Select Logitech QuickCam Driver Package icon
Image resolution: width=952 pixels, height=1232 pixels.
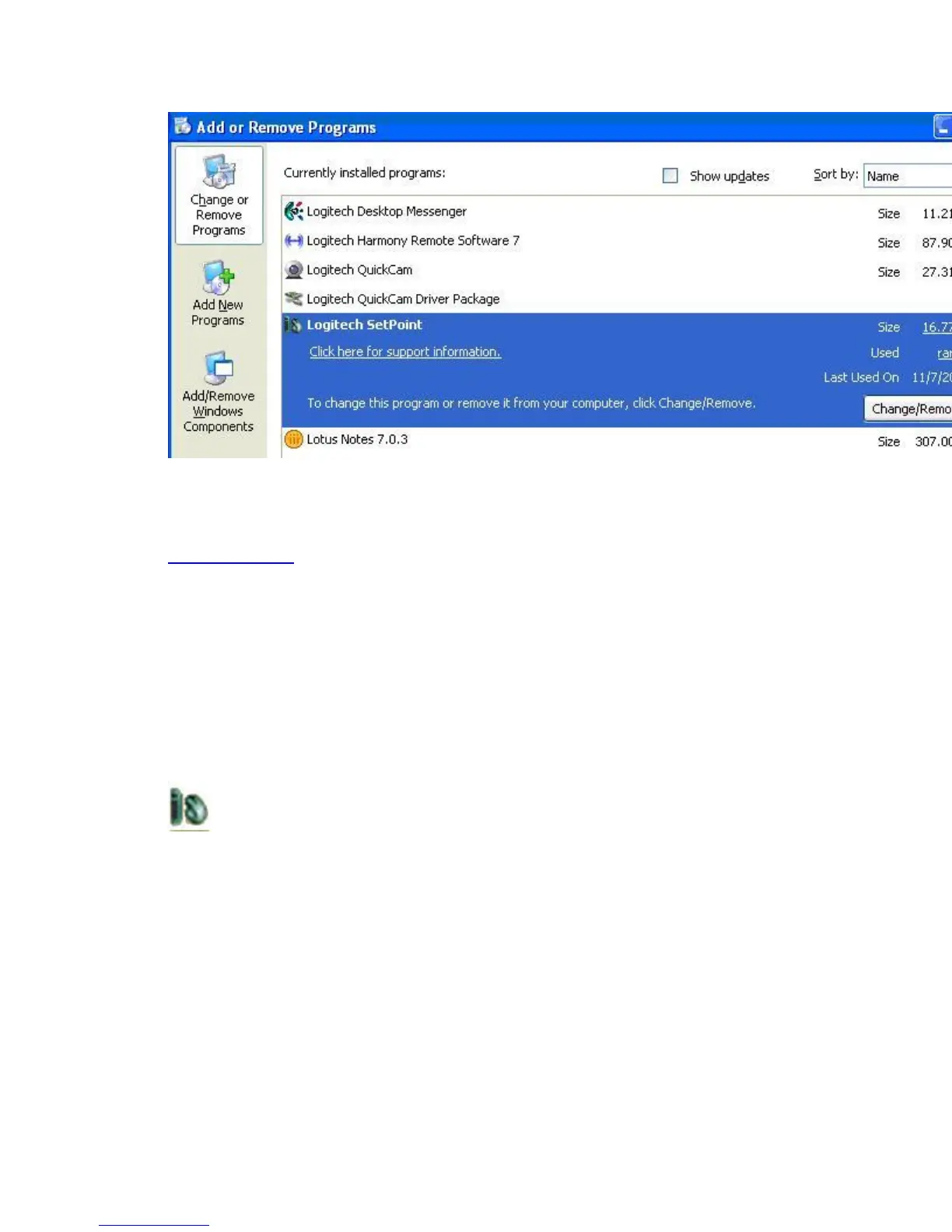(x=293, y=299)
